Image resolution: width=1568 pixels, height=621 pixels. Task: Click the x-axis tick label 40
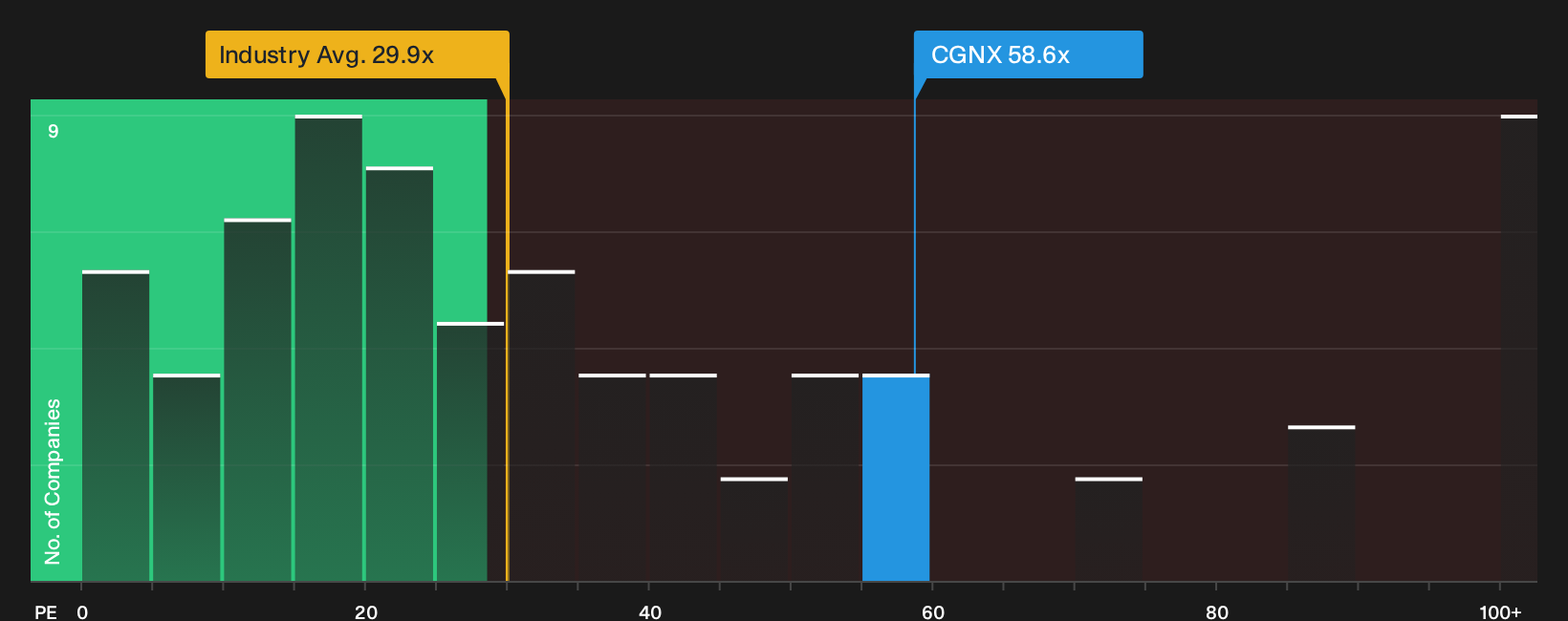(x=650, y=611)
